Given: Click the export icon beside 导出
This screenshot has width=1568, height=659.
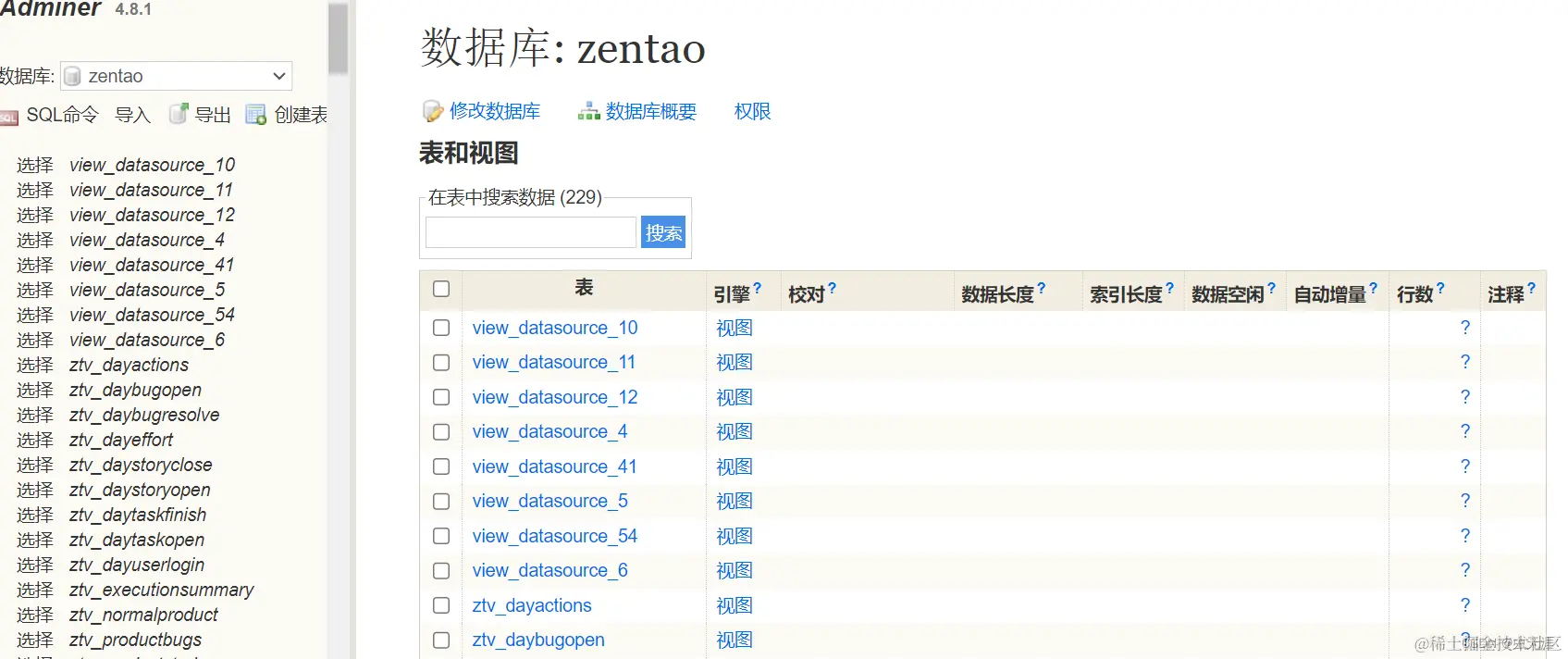Looking at the screenshot, I should [x=179, y=114].
